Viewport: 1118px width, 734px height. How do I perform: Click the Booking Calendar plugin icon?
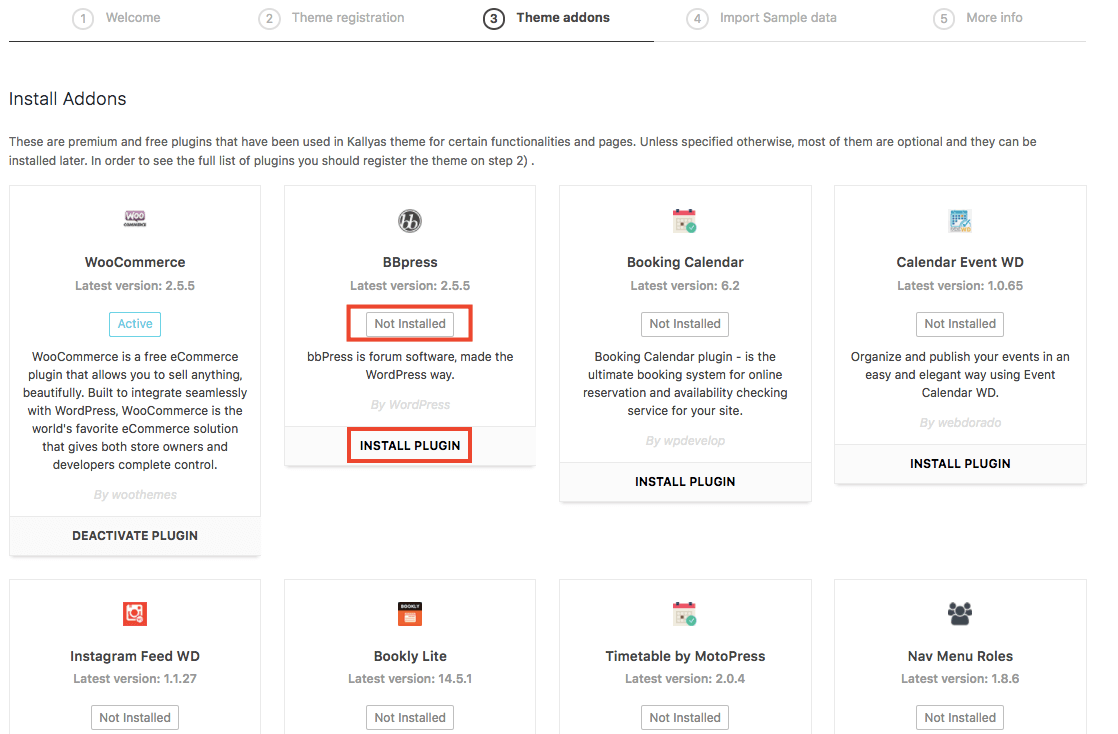(x=685, y=221)
